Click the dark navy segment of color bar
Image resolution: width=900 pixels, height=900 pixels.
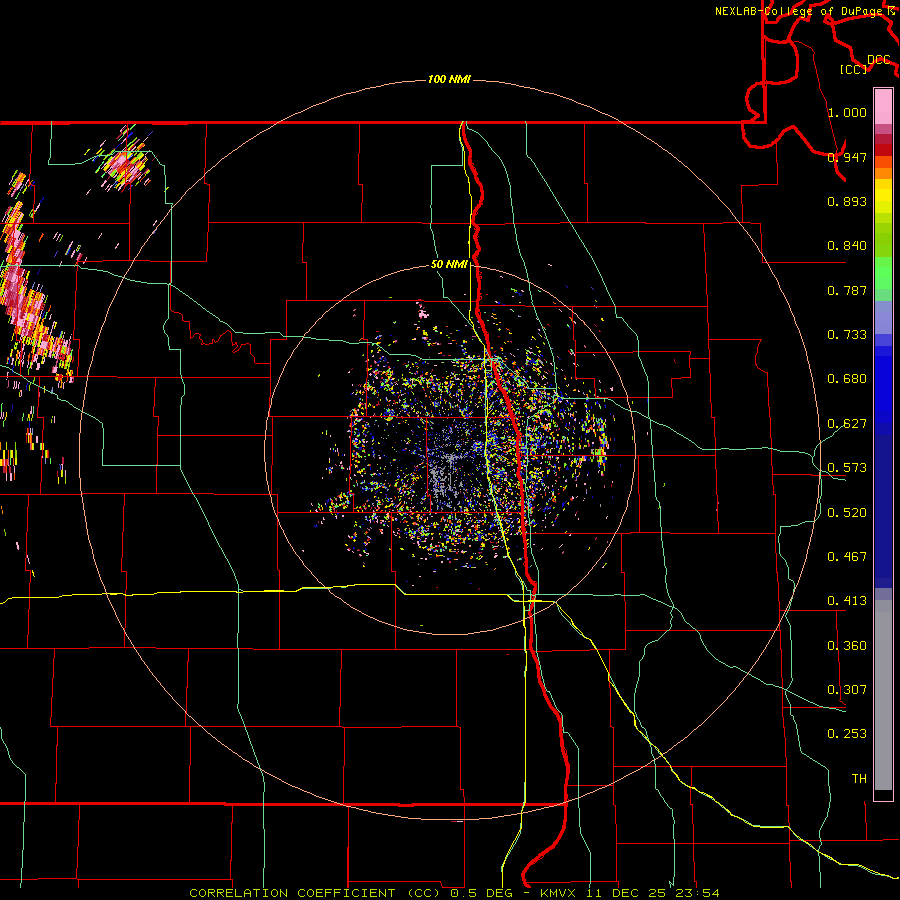883,511
